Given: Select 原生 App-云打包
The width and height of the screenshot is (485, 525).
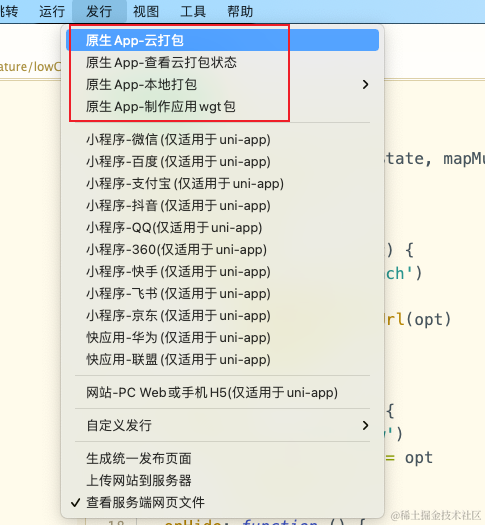Looking at the screenshot, I should tap(223, 40).
